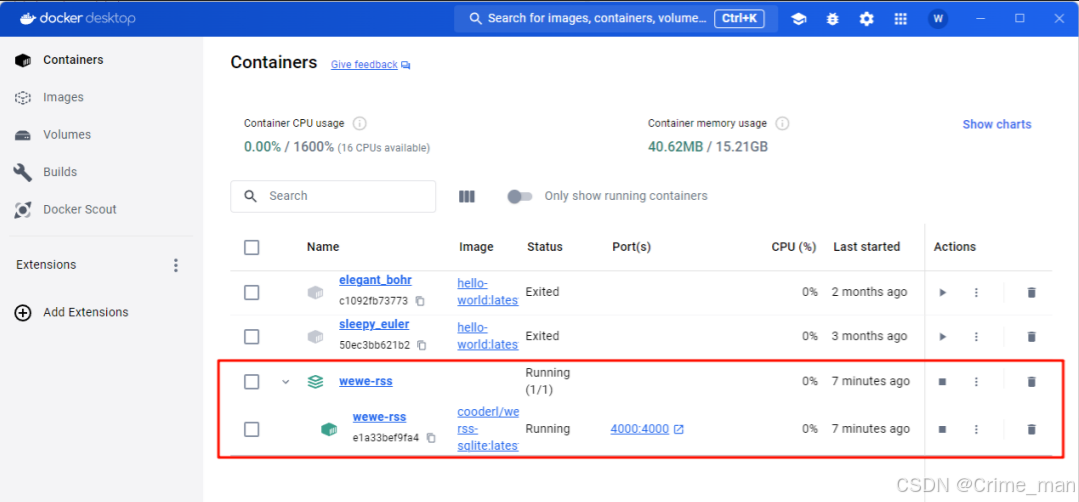Open more actions for wewe-rss container e1a33bef9fa4
Viewport: 1079px width, 502px height.
click(976, 429)
